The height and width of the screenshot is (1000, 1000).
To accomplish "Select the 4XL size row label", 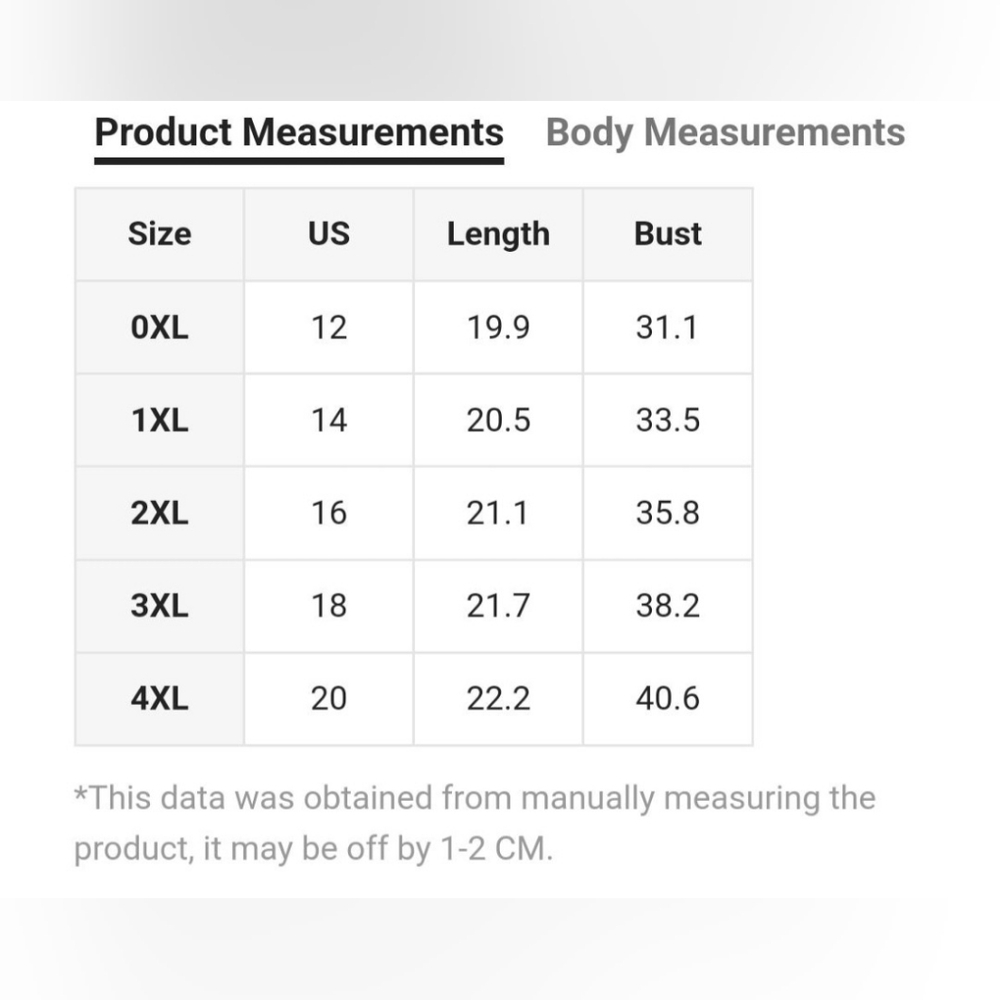I will [159, 698].
